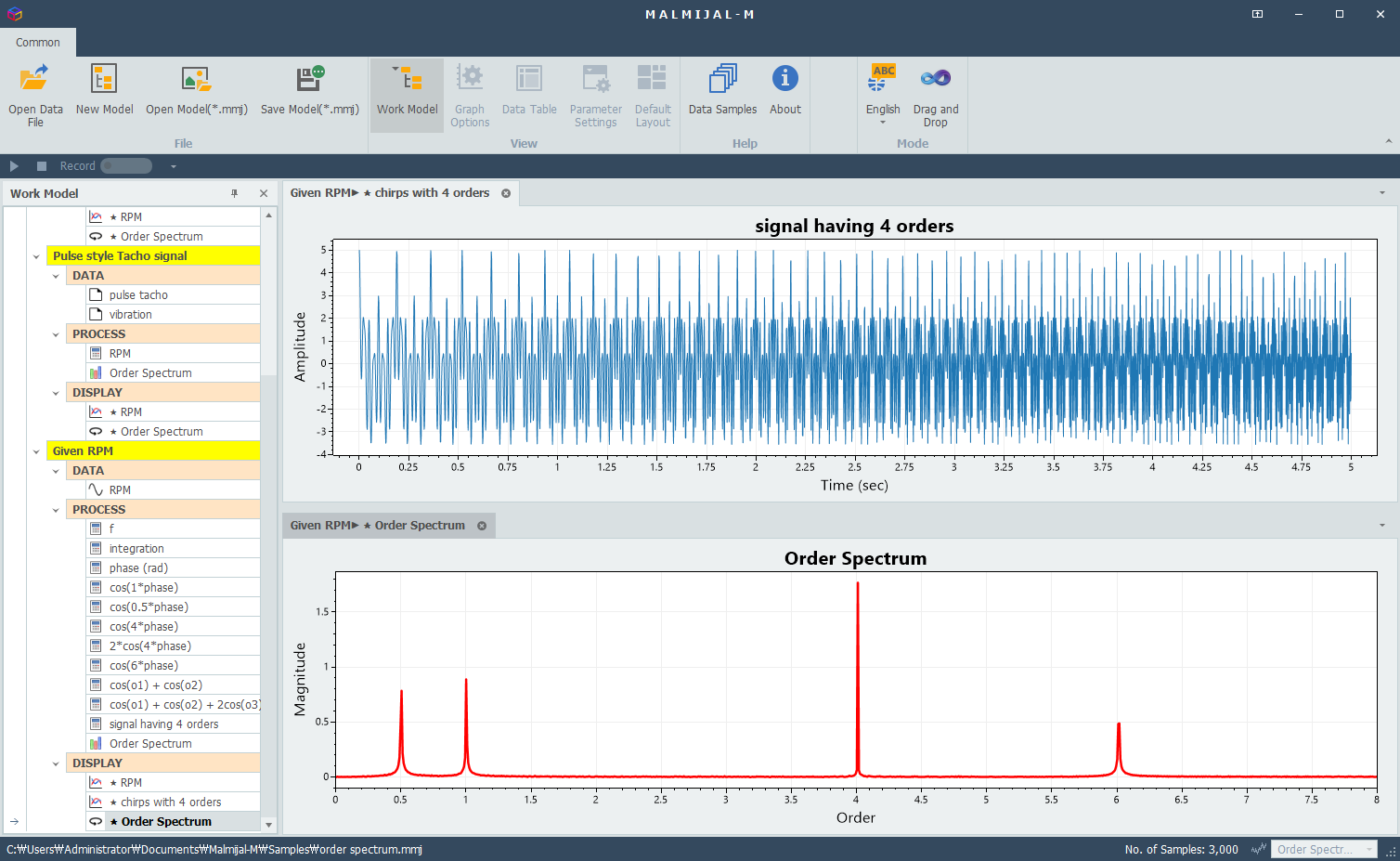This screenshot has height=861, width=1400.
Task: Select the Drag and Drop mode icon
Action: point(935,79)
